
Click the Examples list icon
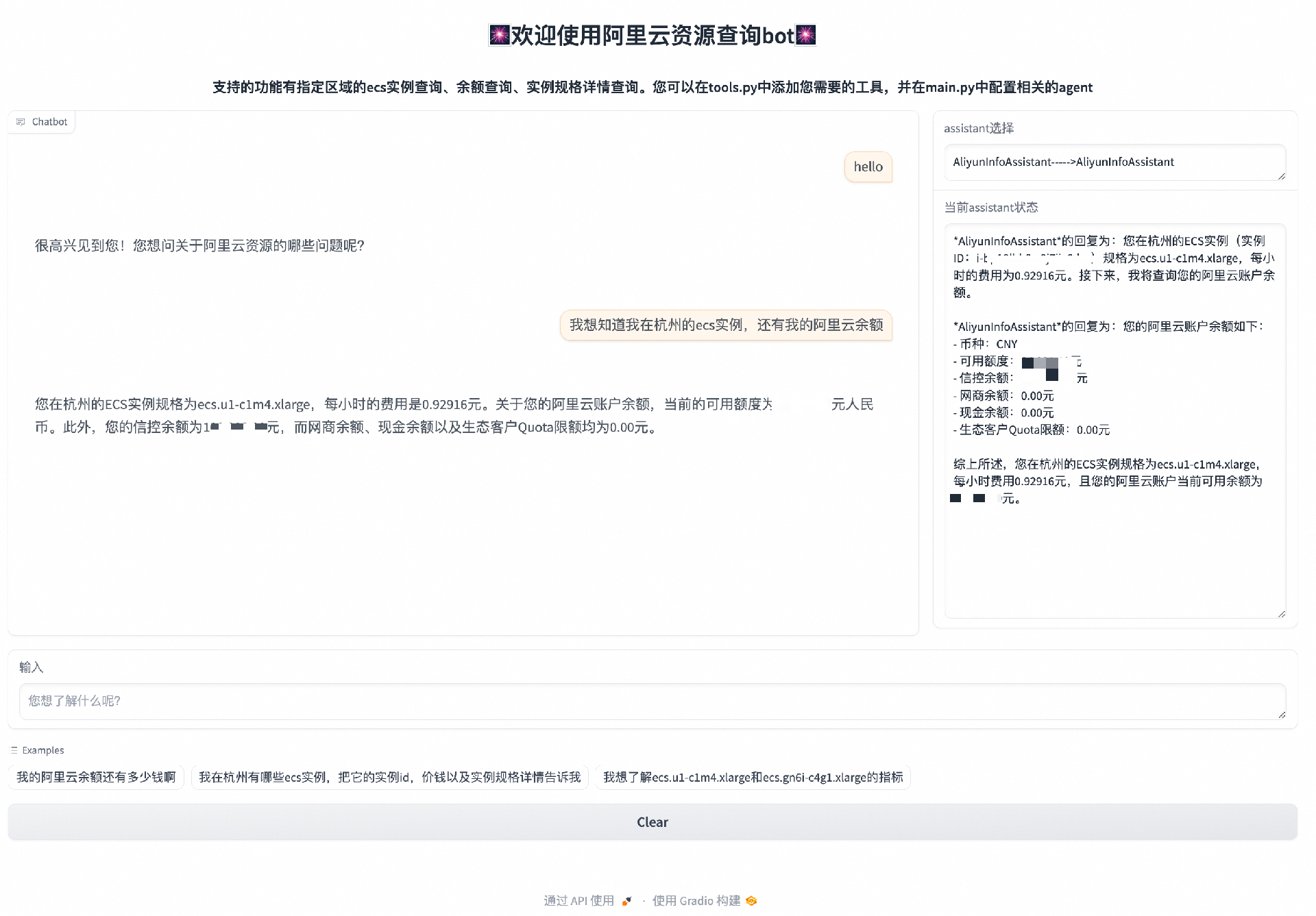click(14, 750)
